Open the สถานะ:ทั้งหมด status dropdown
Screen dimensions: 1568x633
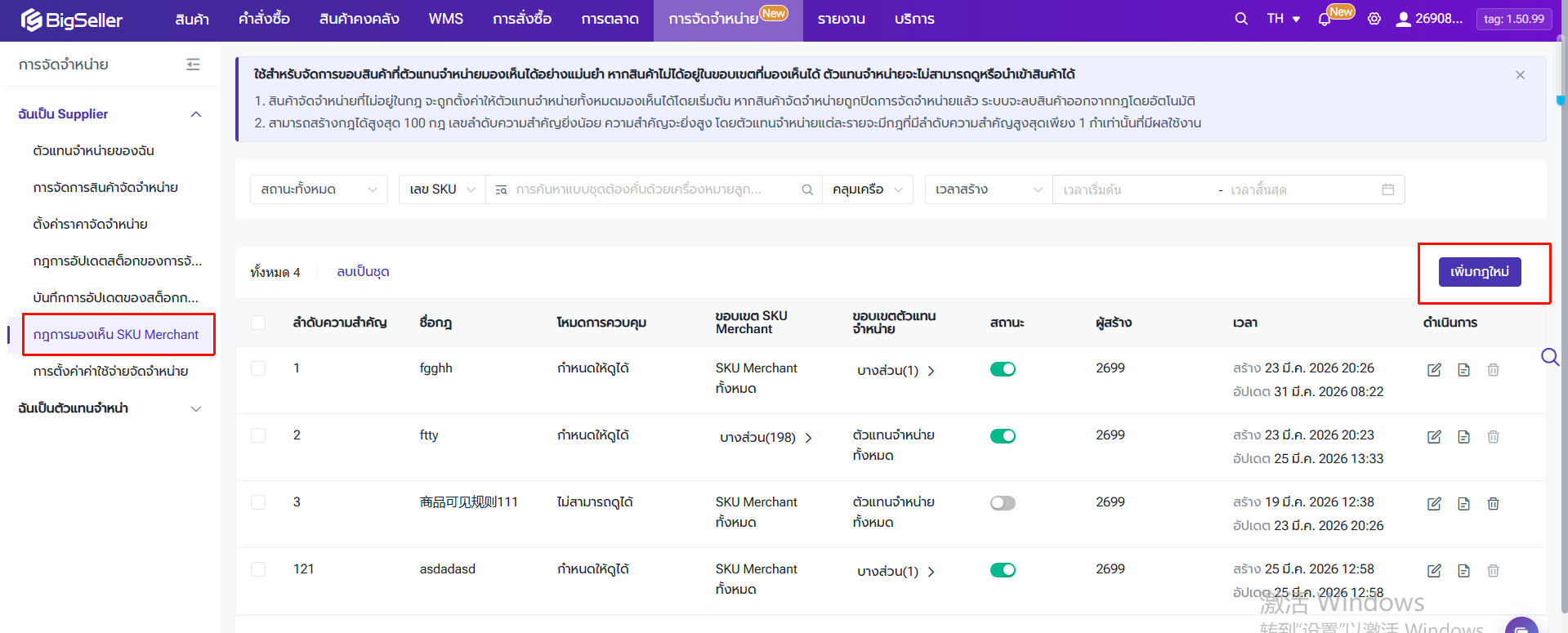pyautogui.click(x=319, y=189)
